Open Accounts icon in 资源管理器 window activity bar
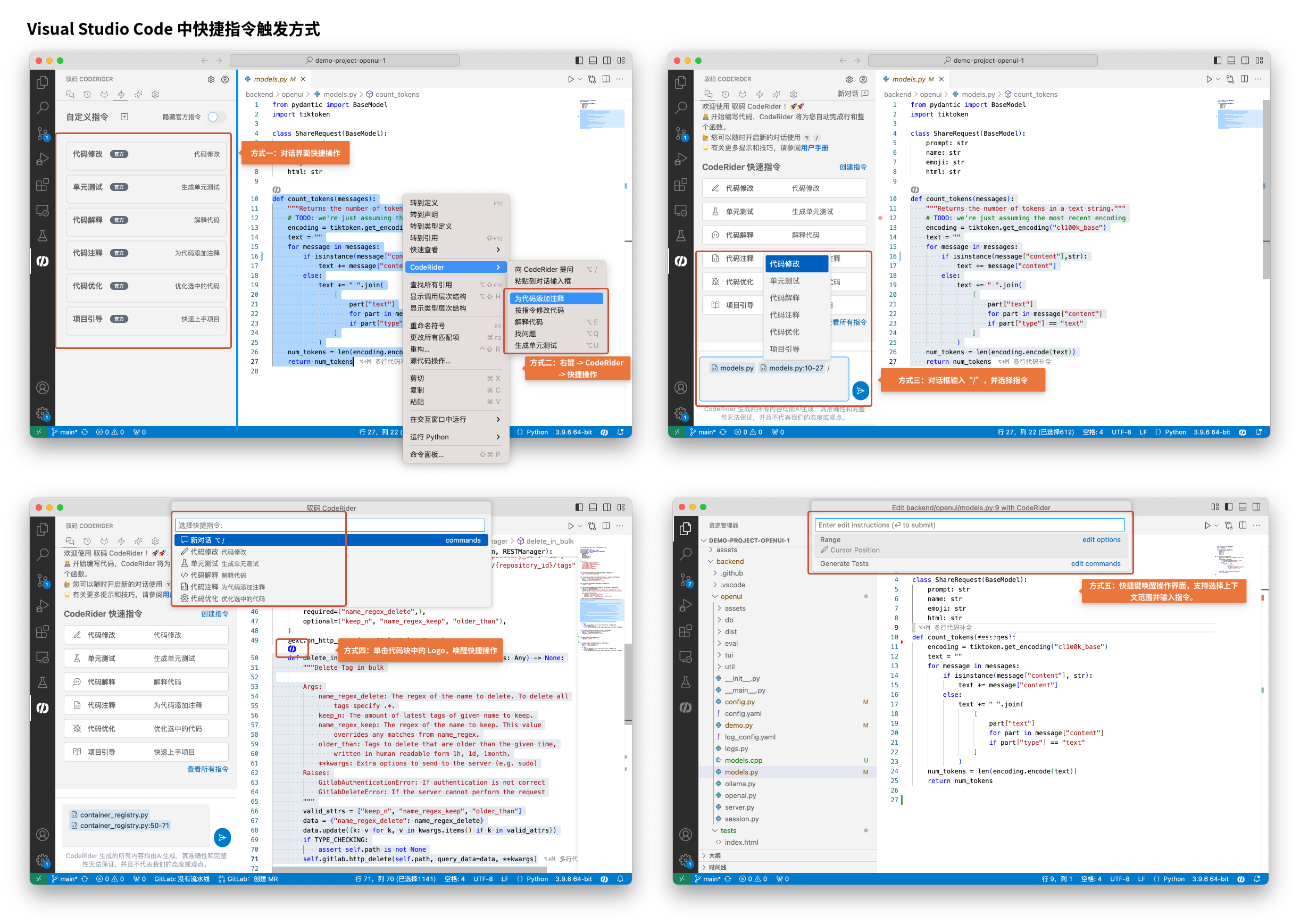Image resolution: width=1300 pixels, height=924 pixels. point(686,835)
